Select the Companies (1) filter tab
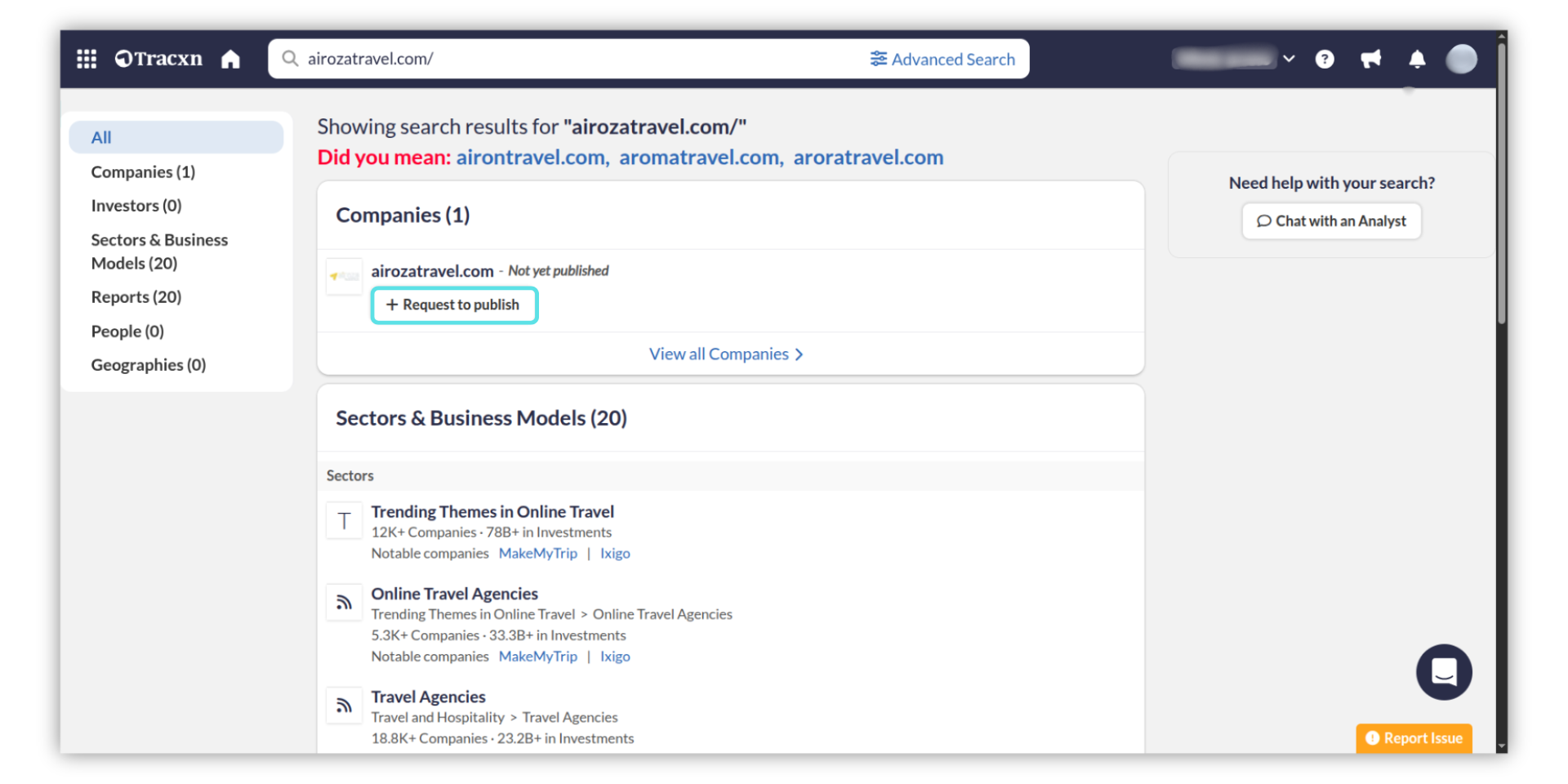 (x=143, y=172)
